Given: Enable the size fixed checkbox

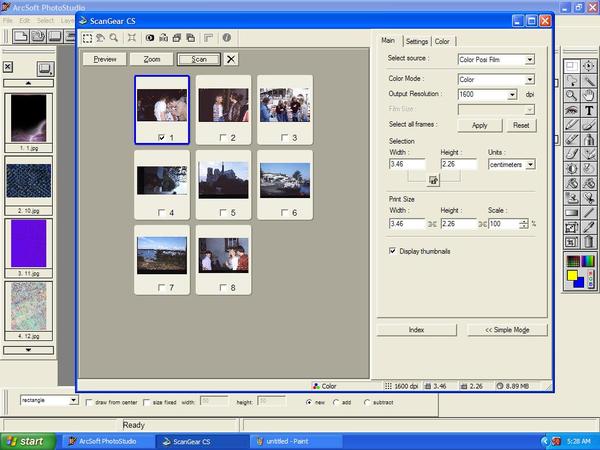Looking at the screenshot, I should pos(146,403).
